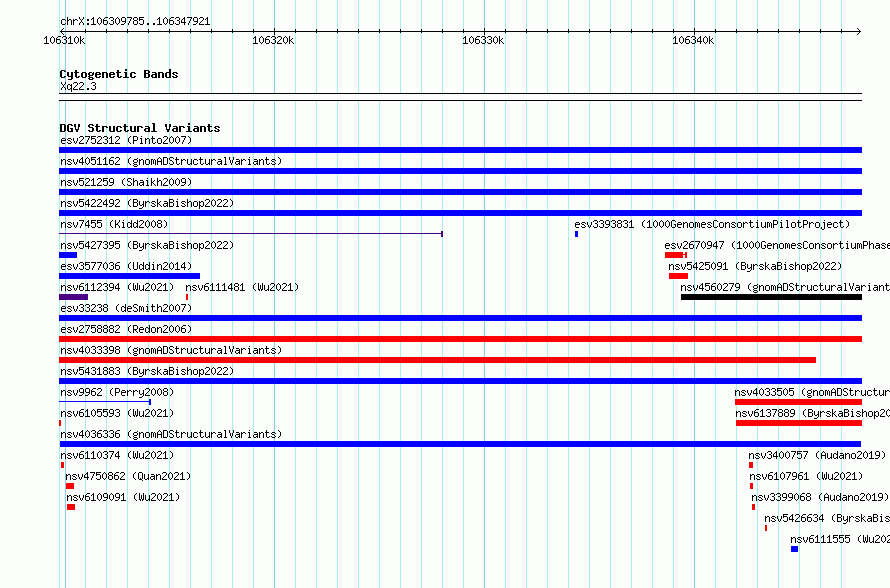Viewport: 890px width, 588px height.
Task: Open nsv9962 (Perry2008) label
Action: coord(117,392)
